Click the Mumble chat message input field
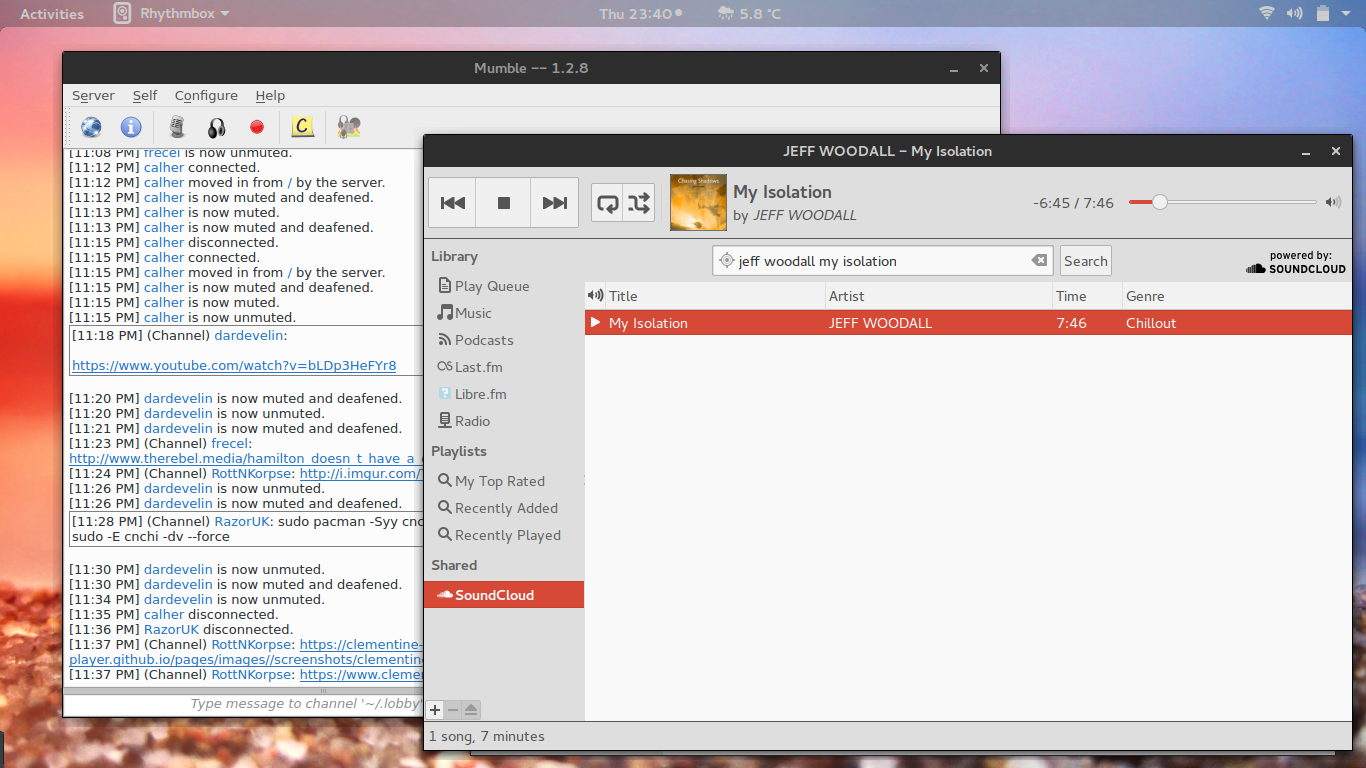The height and width of the screenshot is (768, 1366). (x=244, y=703)
